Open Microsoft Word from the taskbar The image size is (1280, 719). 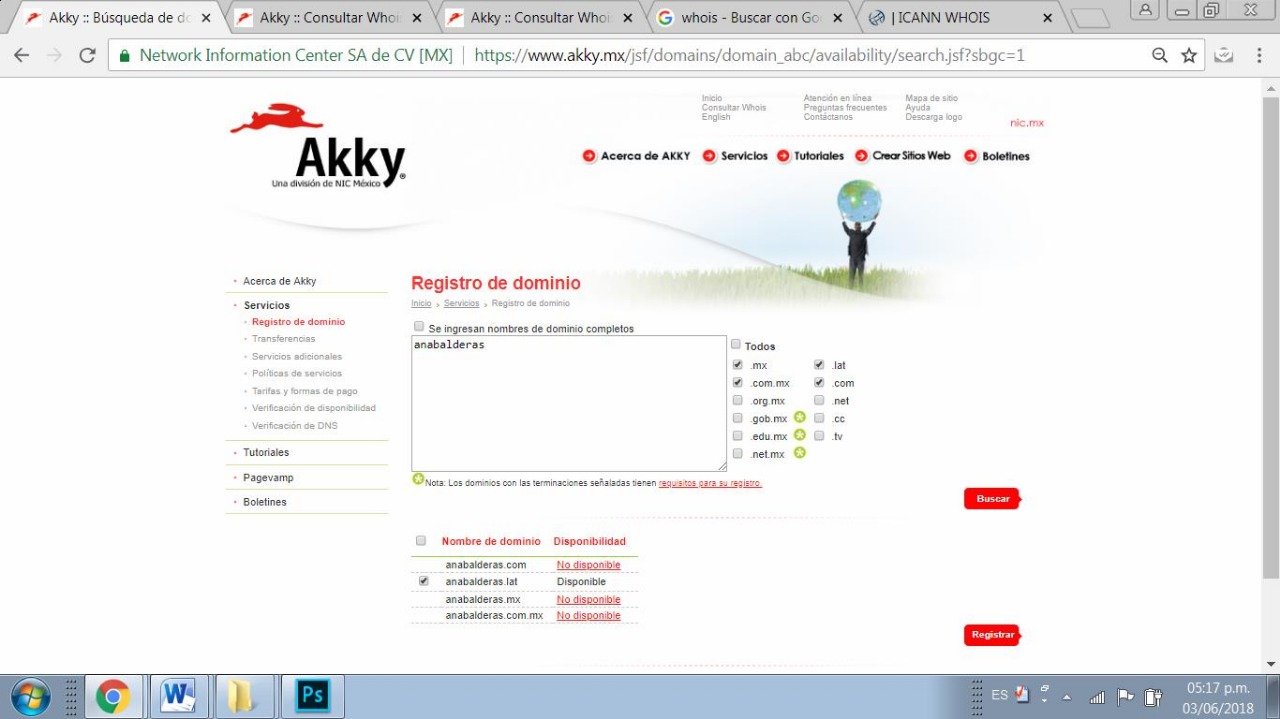point(179,696)
